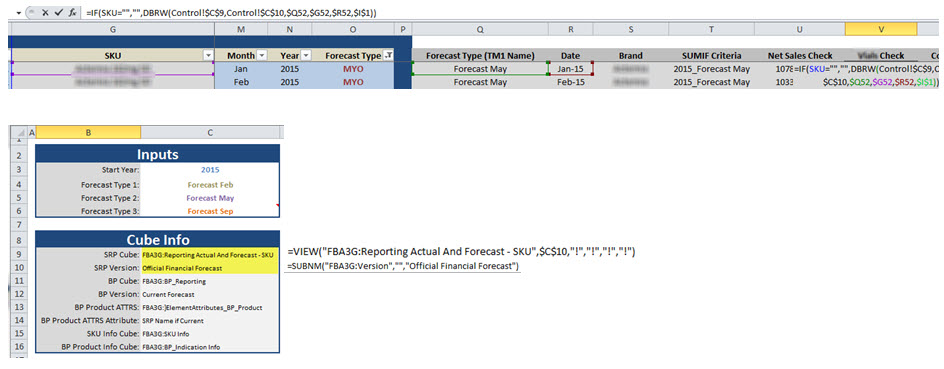
Task: Click the FBA3G:SKU Info cell
Action: coord(210,334)
